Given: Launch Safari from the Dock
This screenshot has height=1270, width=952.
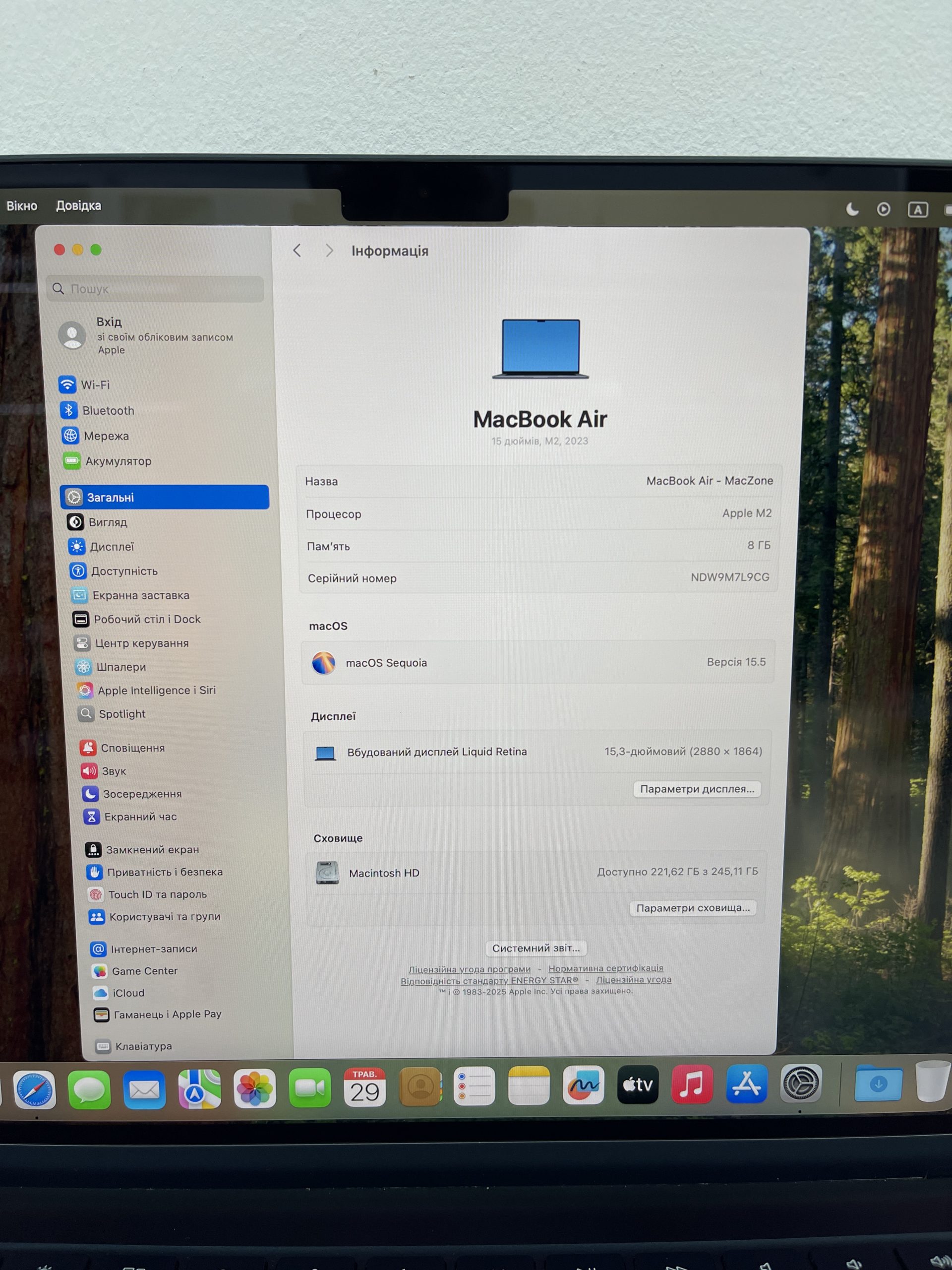Looking at the screenshot, I should (34, 1089).
